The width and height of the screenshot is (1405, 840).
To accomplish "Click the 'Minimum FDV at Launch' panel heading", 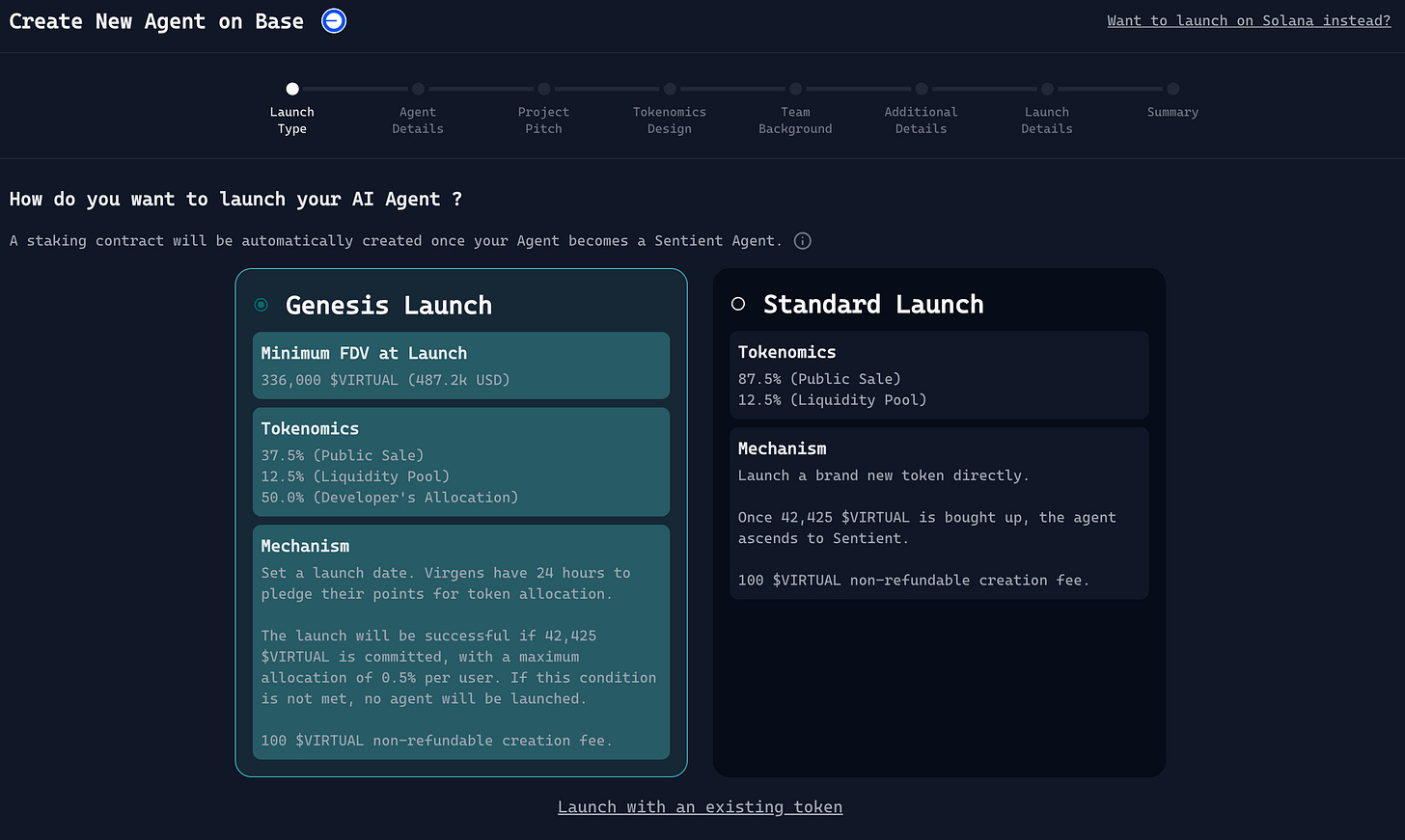I will point(364,353).
